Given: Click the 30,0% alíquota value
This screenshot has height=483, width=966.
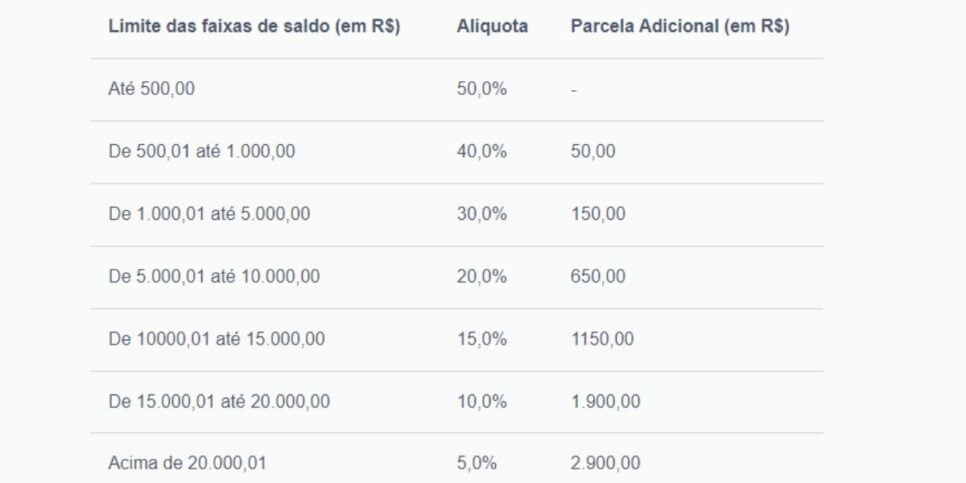Looking at the screenshot, I should tap(482, 214).
